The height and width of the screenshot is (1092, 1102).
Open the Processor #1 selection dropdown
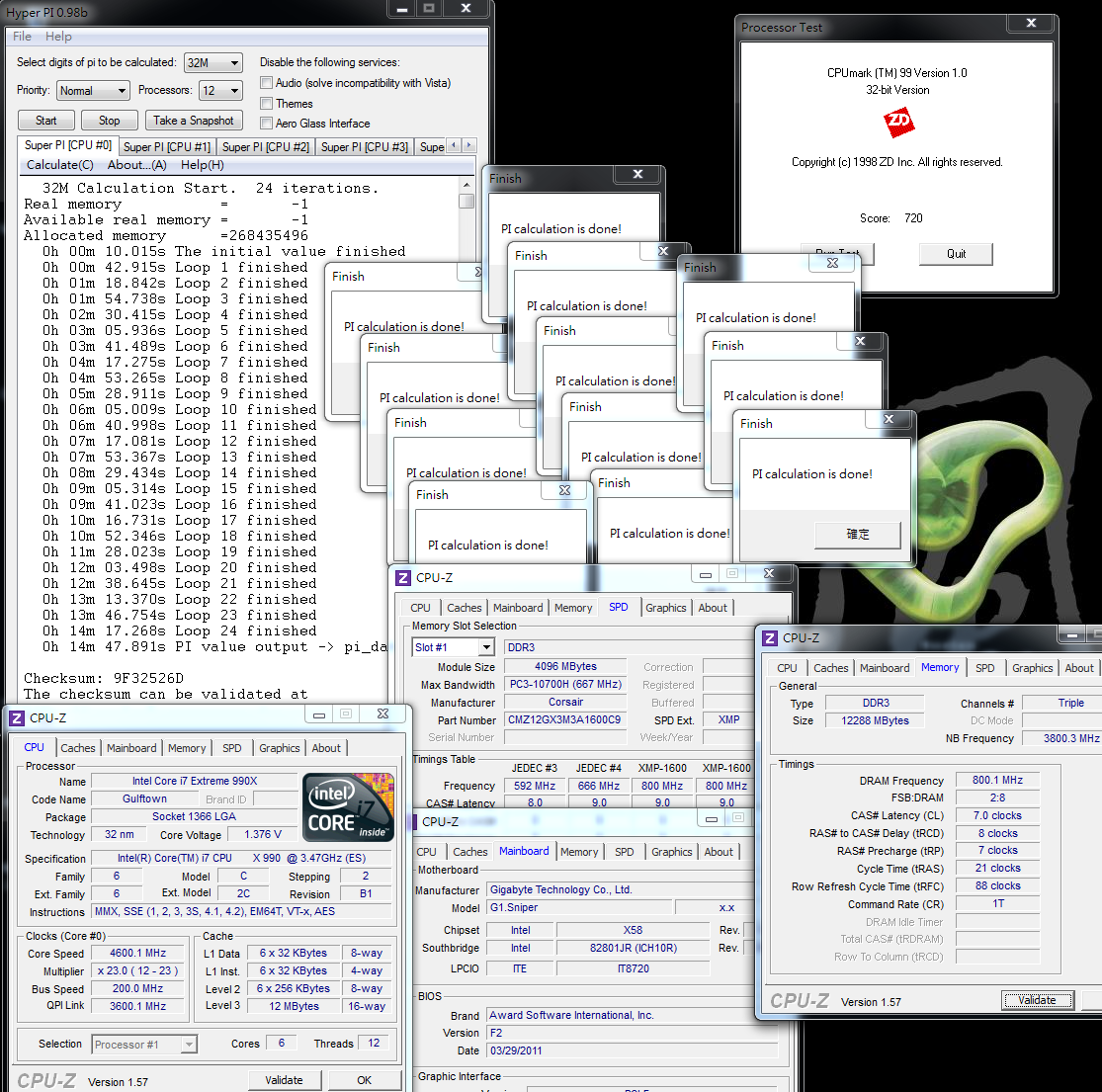tap(144, 1045)
